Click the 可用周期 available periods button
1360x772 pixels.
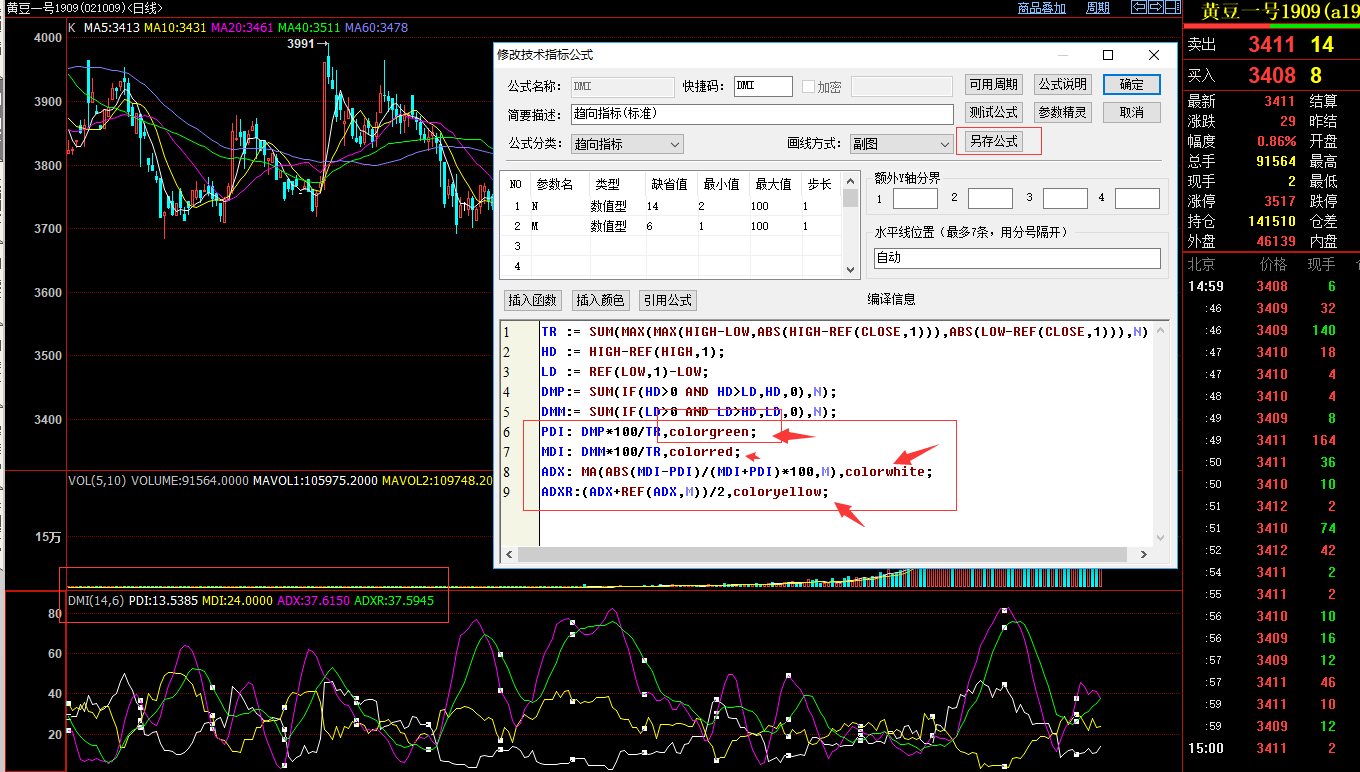[x=995, y=84]
